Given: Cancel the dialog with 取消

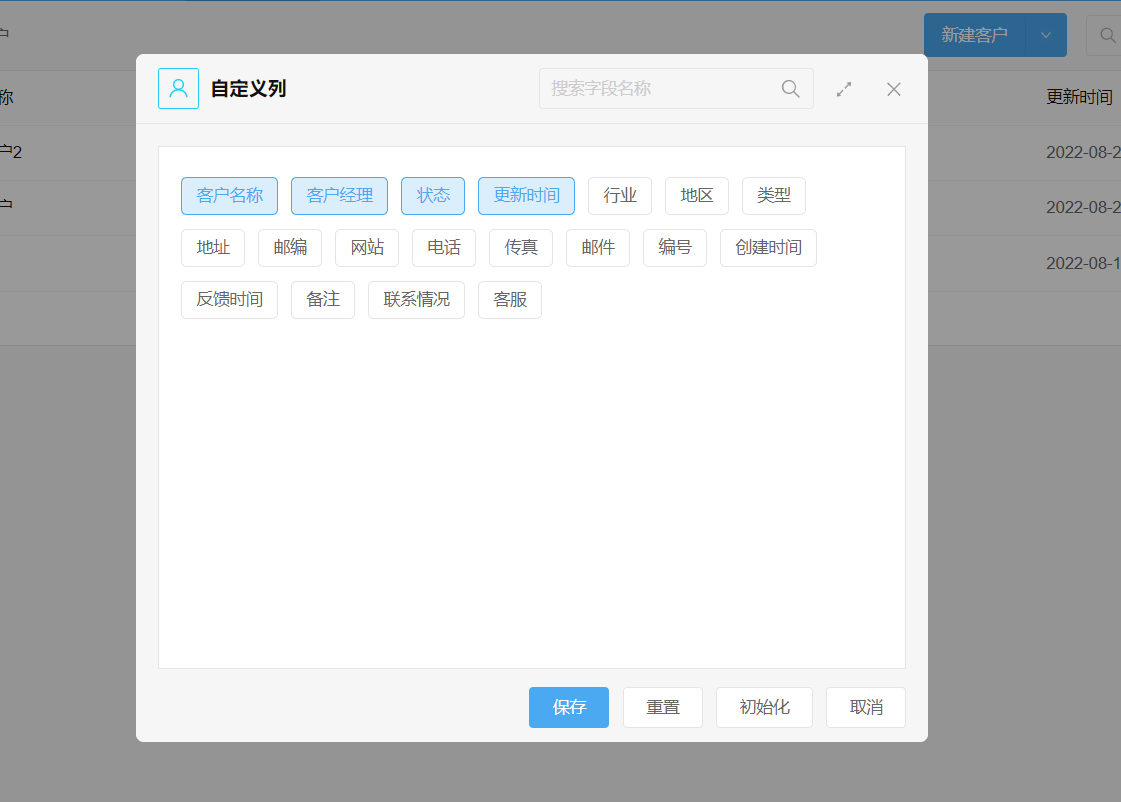Looking at the screenshot, I should (x=866, y=708).
